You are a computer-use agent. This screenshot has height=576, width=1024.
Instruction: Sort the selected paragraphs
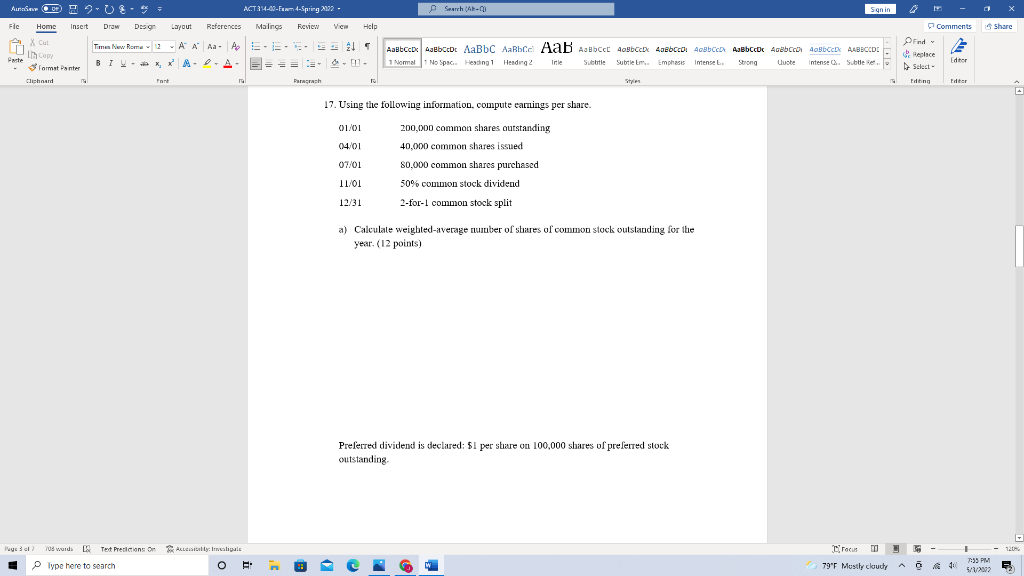click(x=351, y=46)
